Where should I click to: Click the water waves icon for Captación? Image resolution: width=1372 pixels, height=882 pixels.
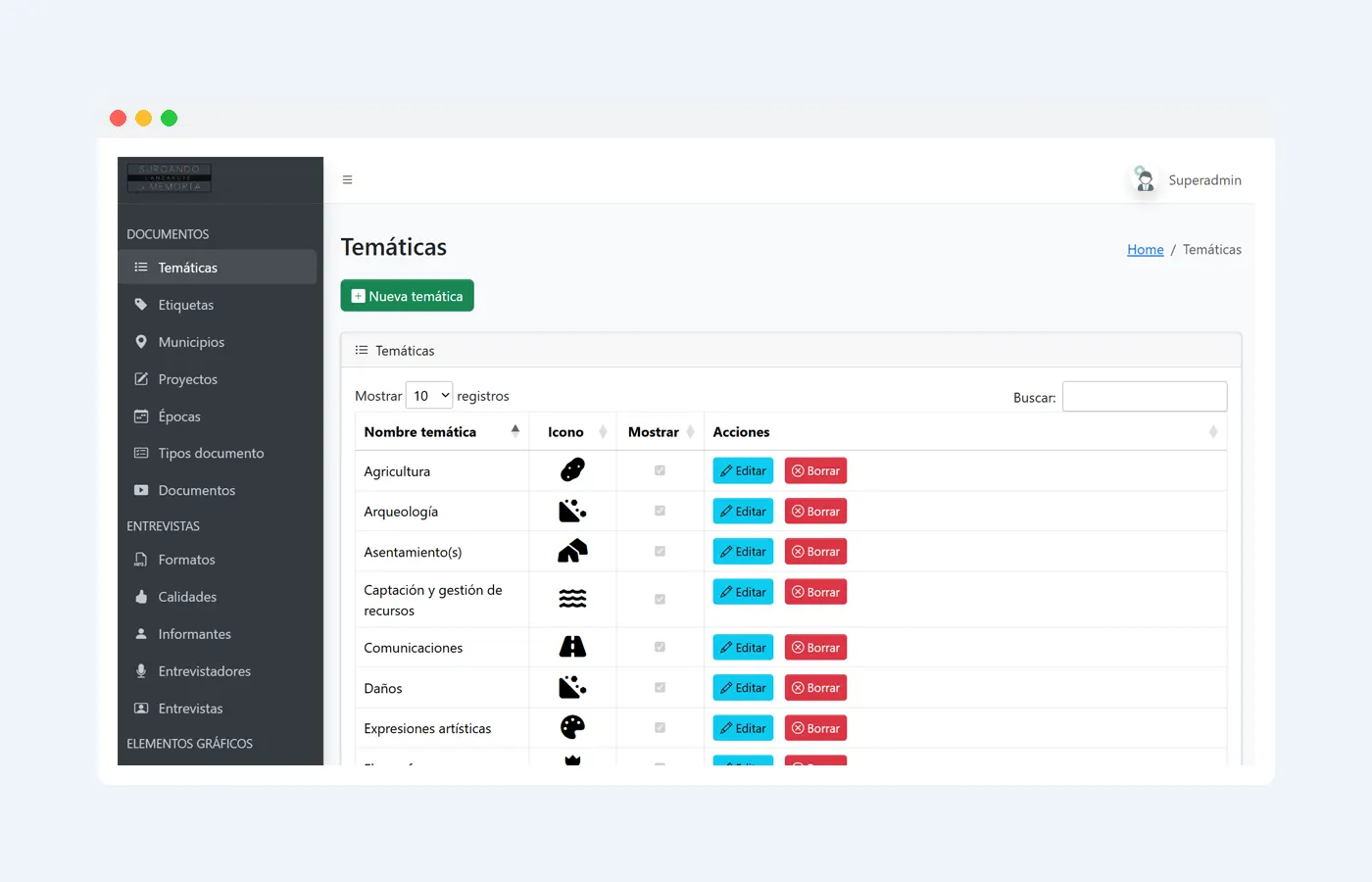pos(572,599)
